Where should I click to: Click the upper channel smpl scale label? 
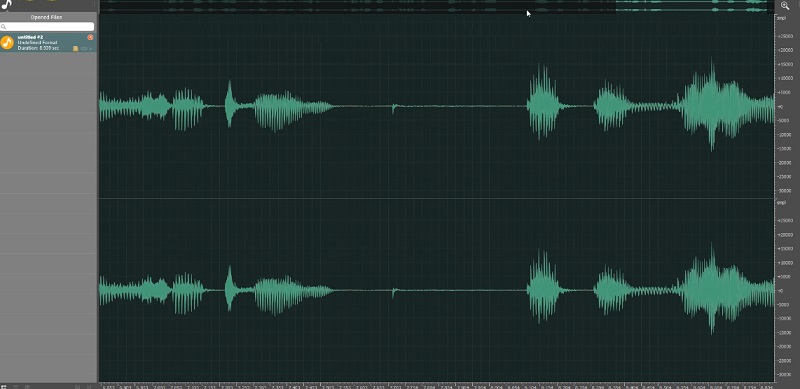click(782, 18)
